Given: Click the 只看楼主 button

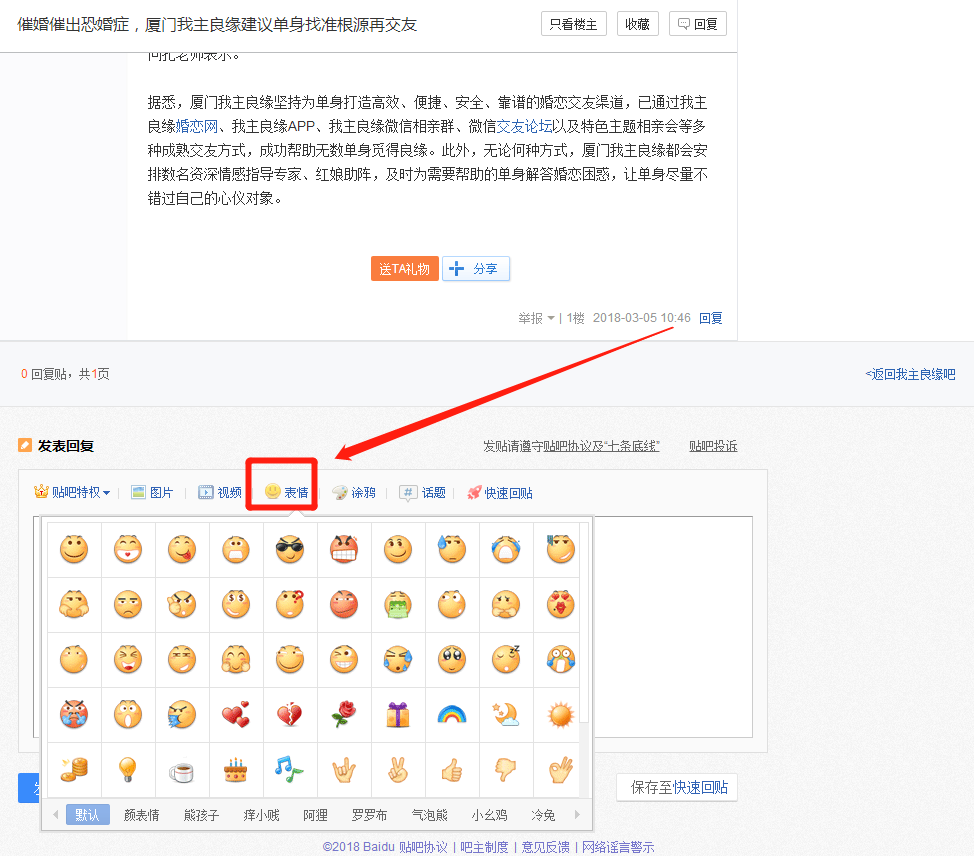Looking at the screenshot, I should click(573, 24).
